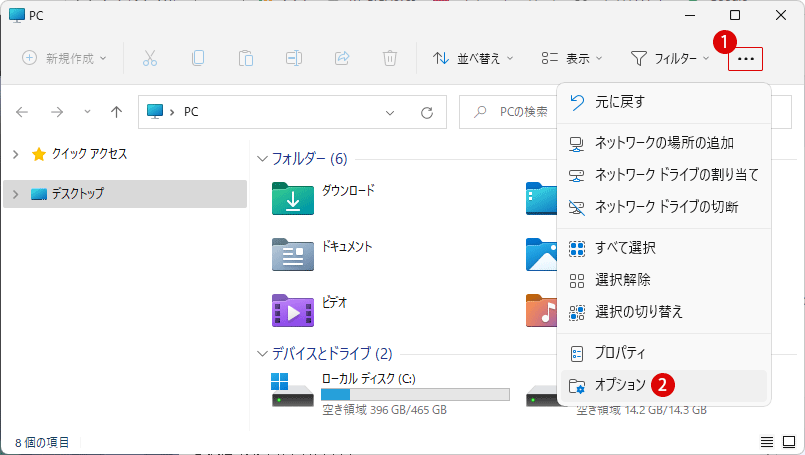Click the クイック アクセス star icon
Image resolution: width=805 pixels, height=455 pixels.
point(39,154)
